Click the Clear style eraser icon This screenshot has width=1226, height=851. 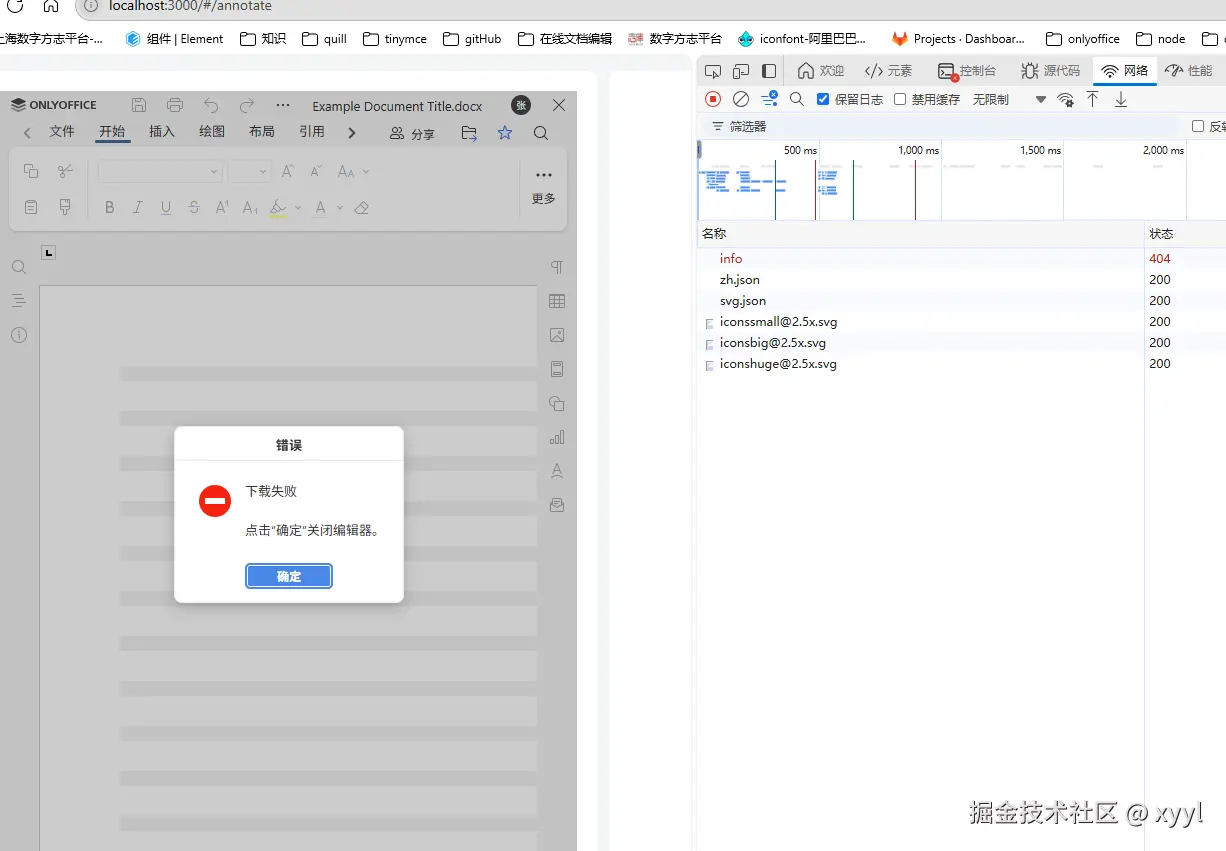point(362,208)
